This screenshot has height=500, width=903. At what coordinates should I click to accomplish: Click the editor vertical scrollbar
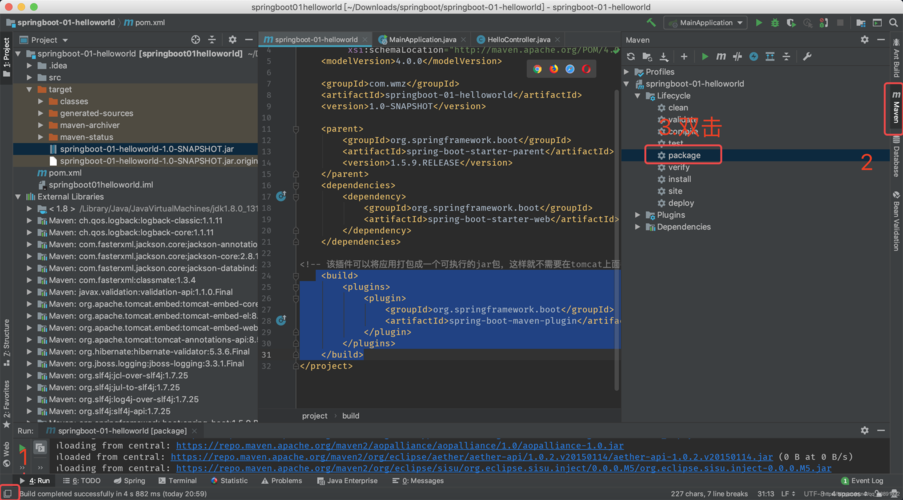(616, 242)
